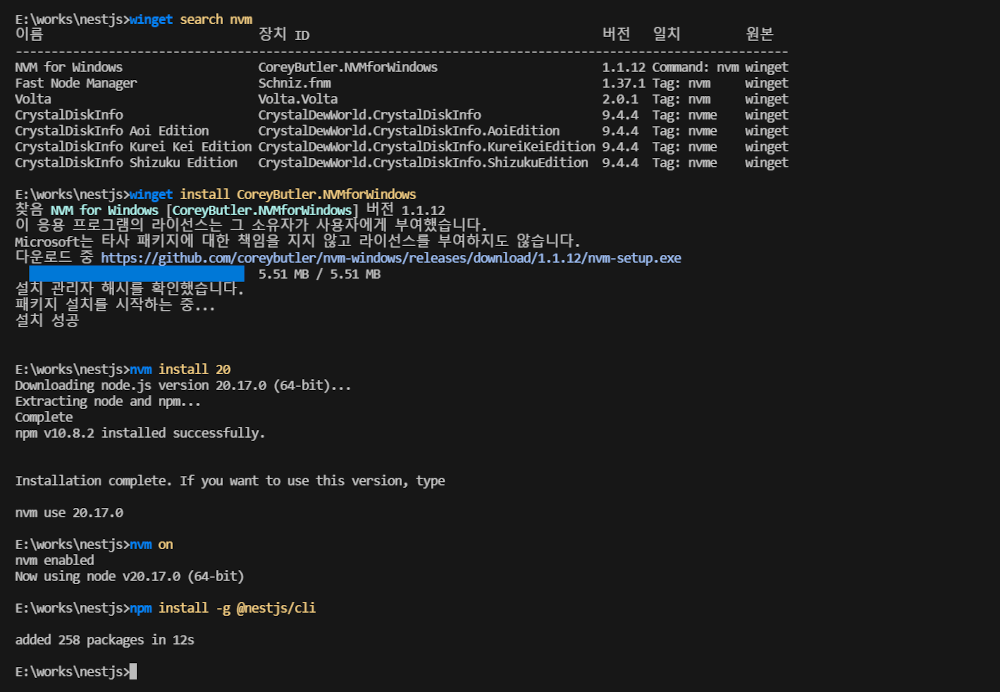Select the 'NVM for Windows' row name
The width and height of the screenshot is (1000, 692).
click(x=69, y=67)
